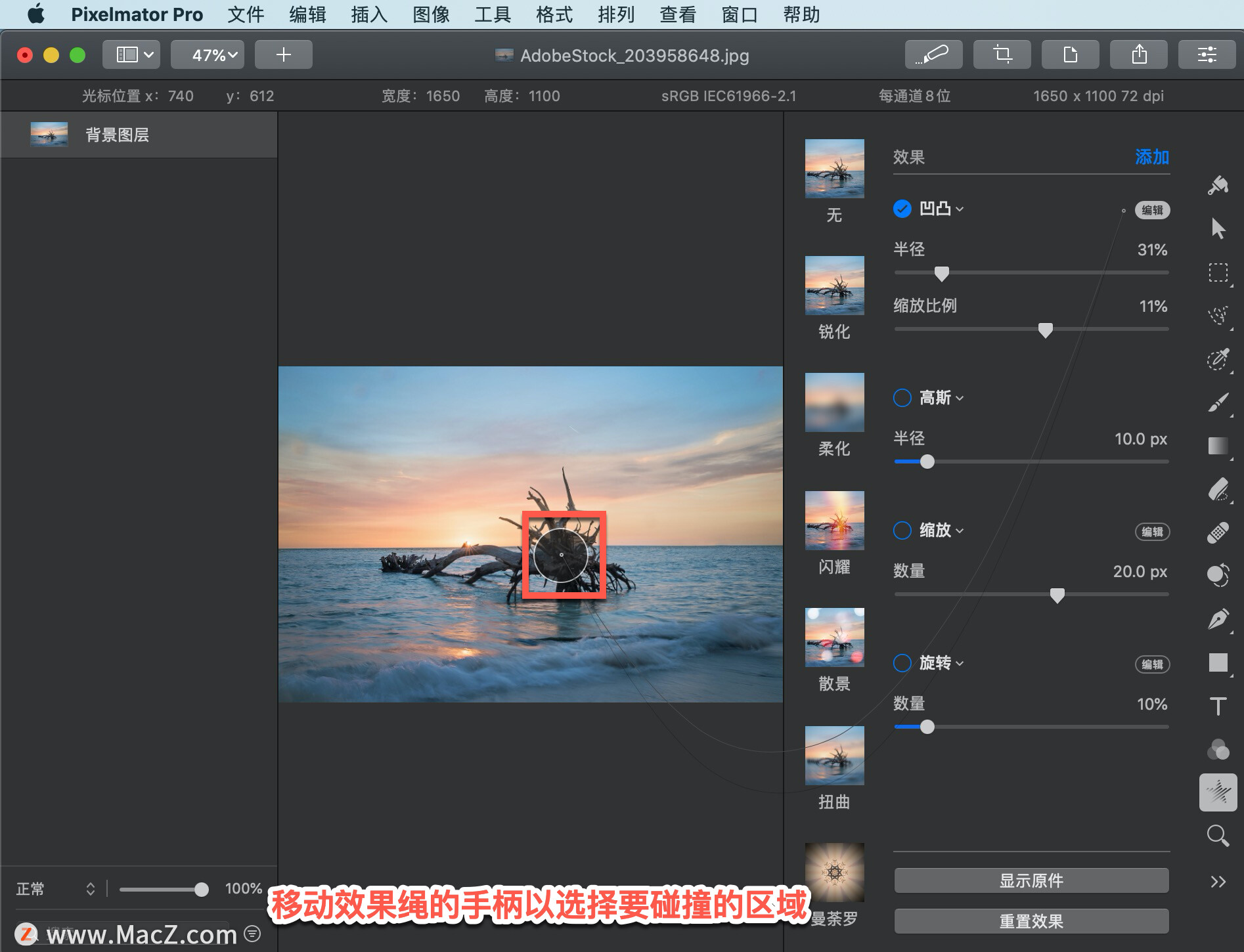Screen dimensions: 1244x952
Task: Select the 闪耀 effect preset thumbnail
Action: point(834,521)
